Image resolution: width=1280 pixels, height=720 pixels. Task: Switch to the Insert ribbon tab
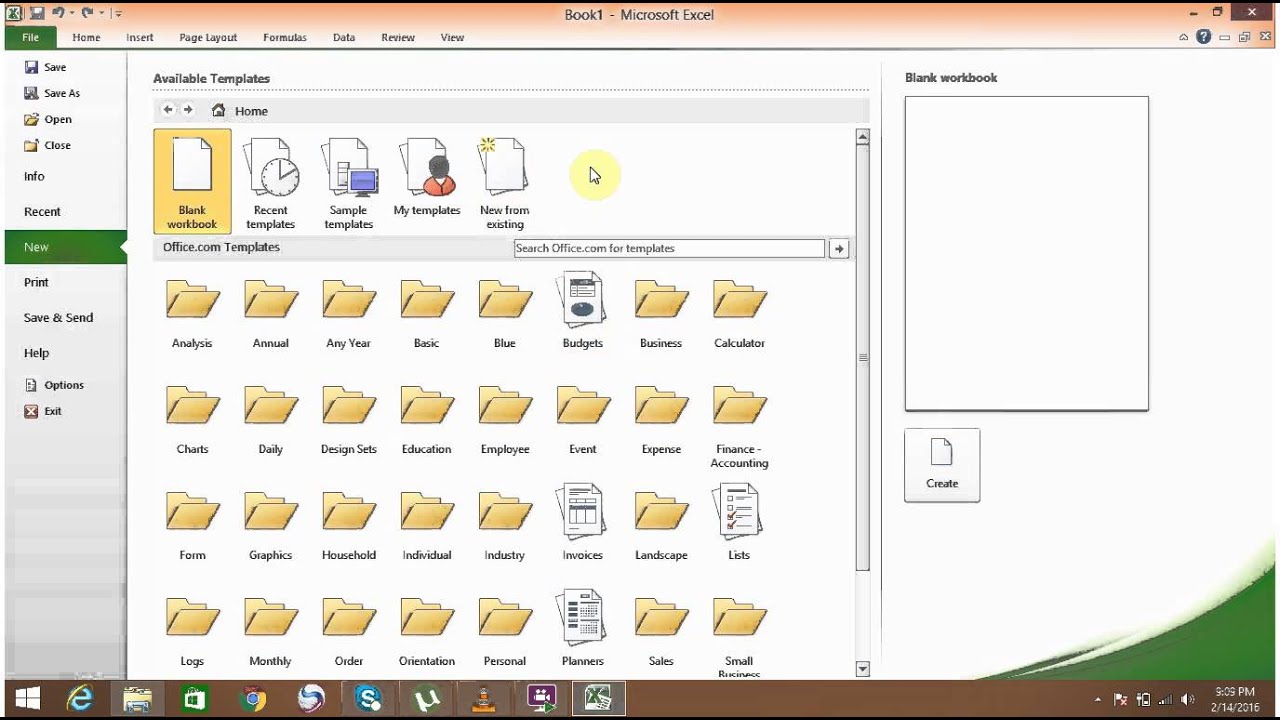point(140,37)
